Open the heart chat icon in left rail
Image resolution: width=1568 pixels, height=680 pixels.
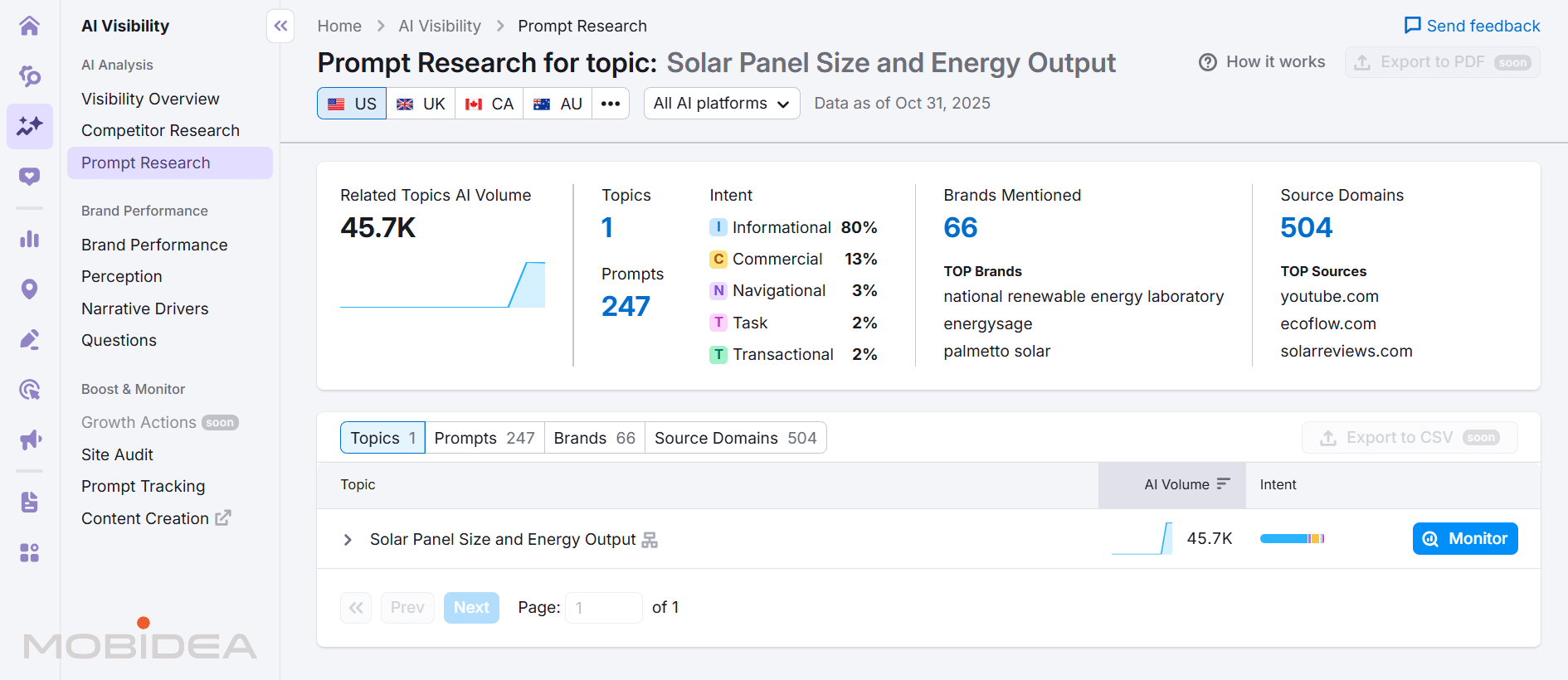(x=30, y=176)
